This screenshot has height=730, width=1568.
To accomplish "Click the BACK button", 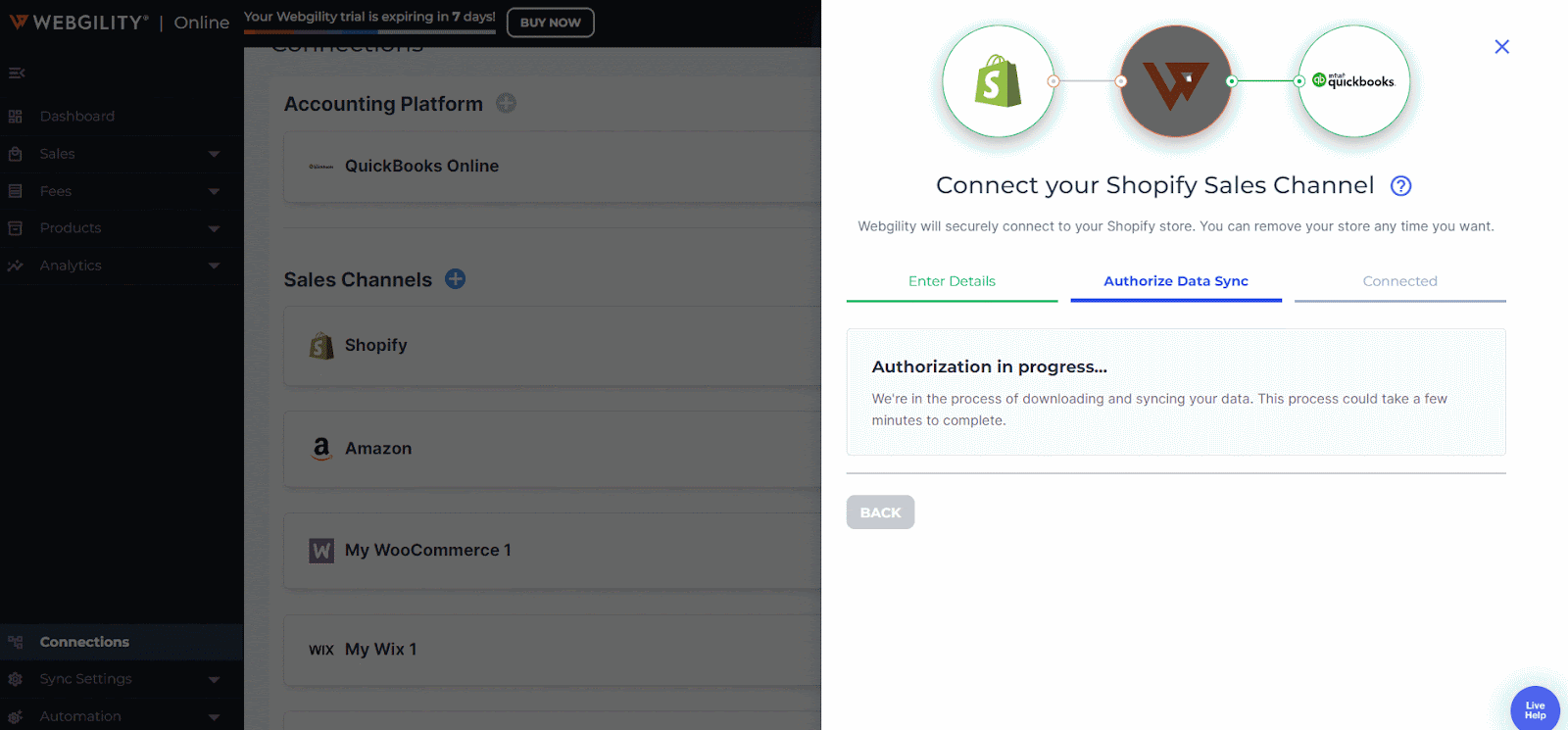I will tap(880, 512).
